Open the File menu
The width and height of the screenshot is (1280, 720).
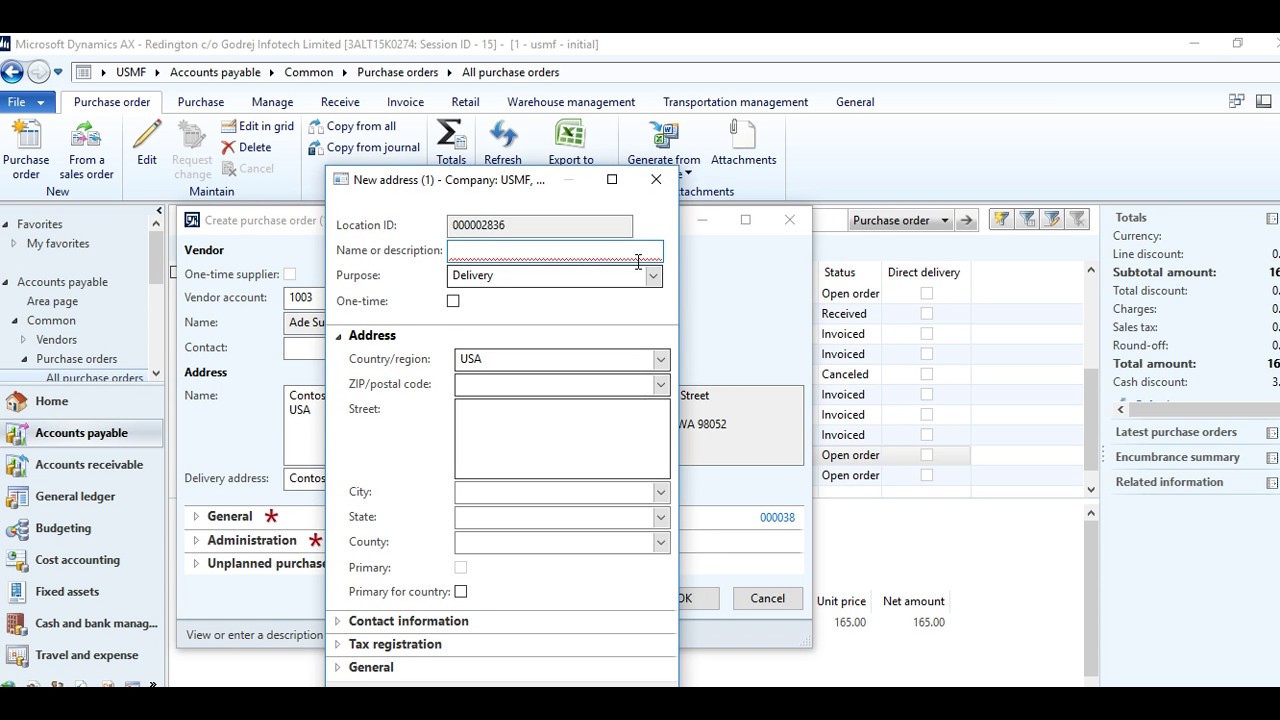(27, 102)
